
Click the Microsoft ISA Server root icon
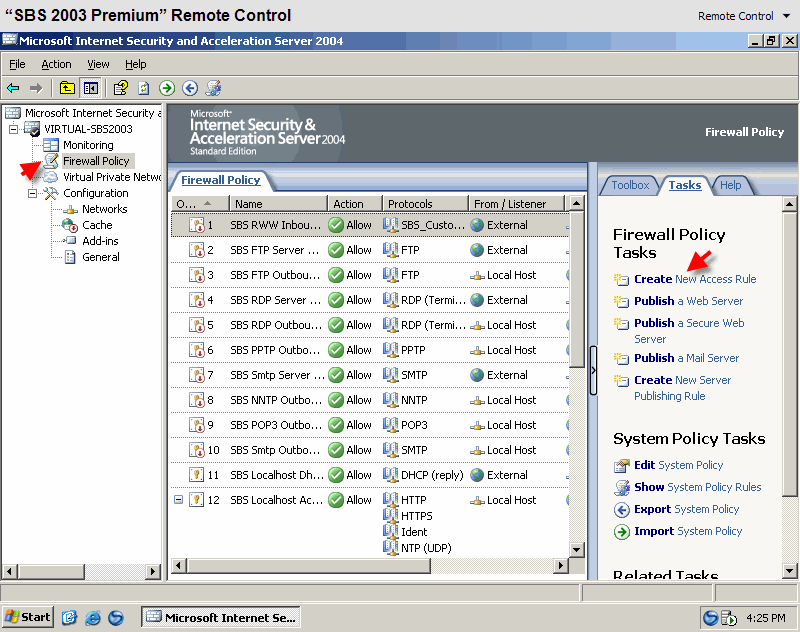(13, 113)
